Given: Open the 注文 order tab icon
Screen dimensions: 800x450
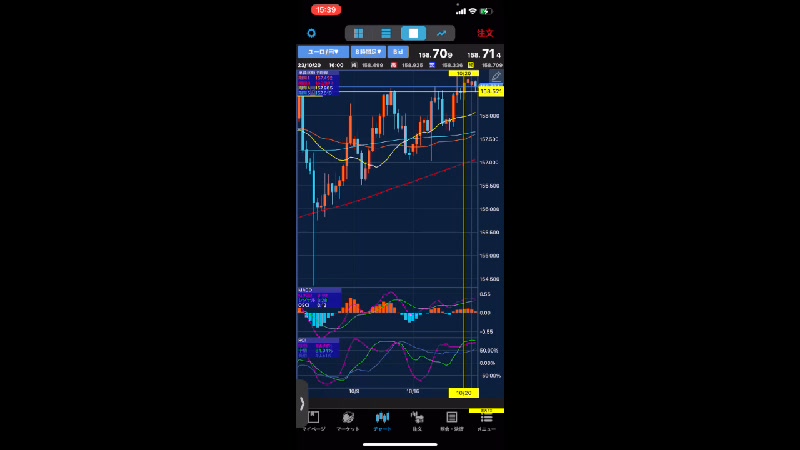Looking at the screenshot, I should tap(417, 420).
